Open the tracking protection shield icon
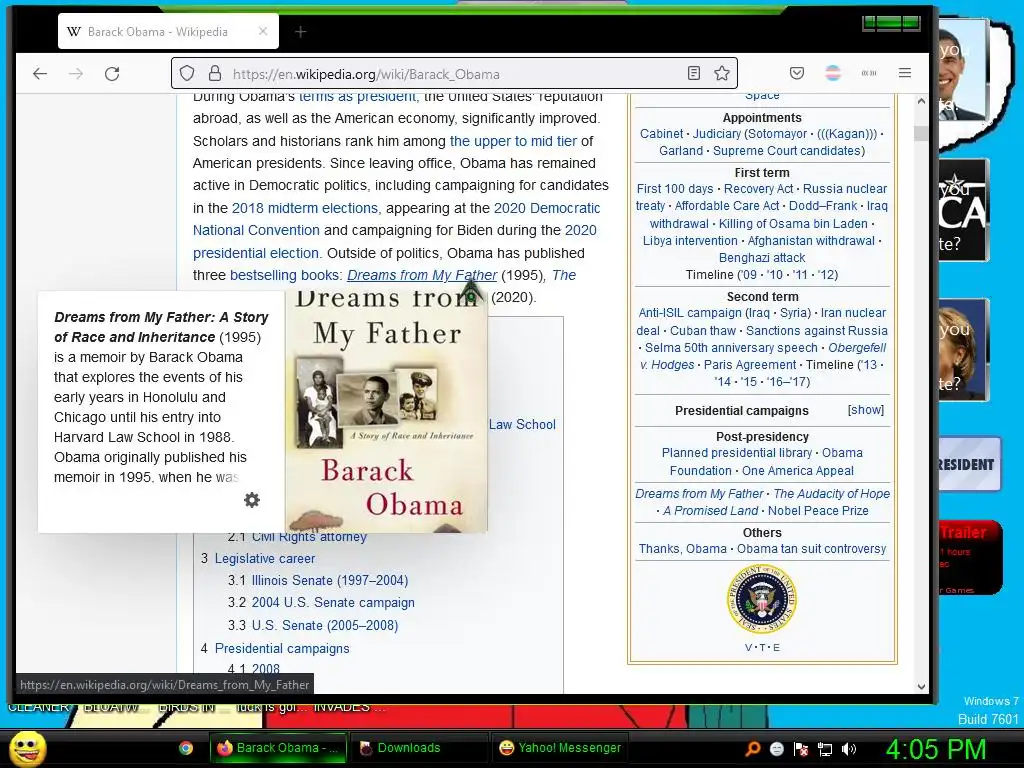Image resolution: width=1024 pixels, height=768 pixels. (x=187, y=73)
